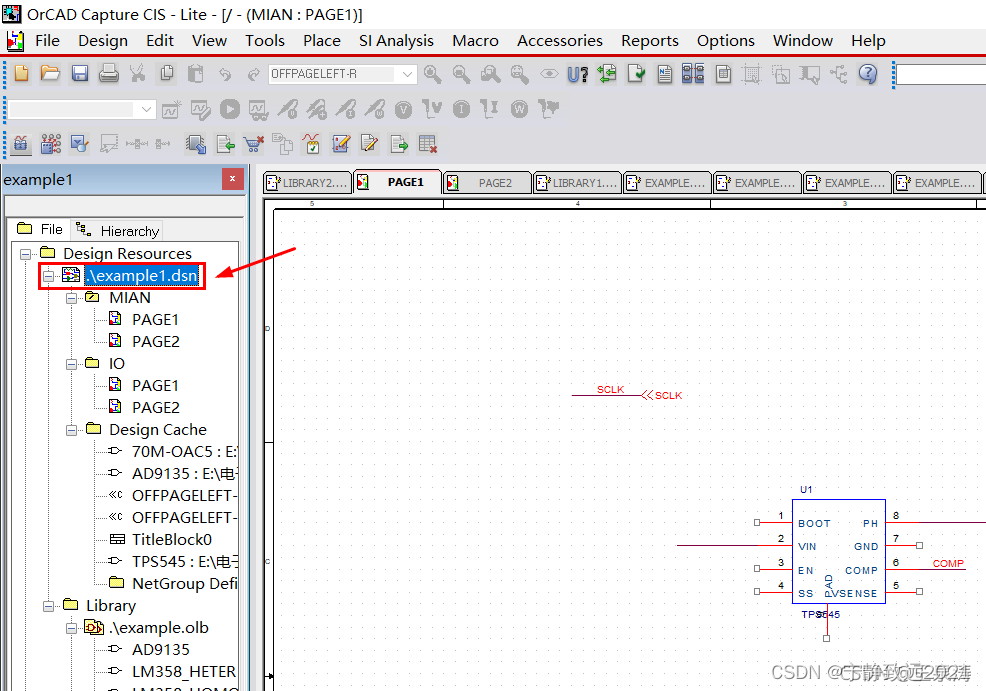Collapse the Library folder node

pos(49,606)
